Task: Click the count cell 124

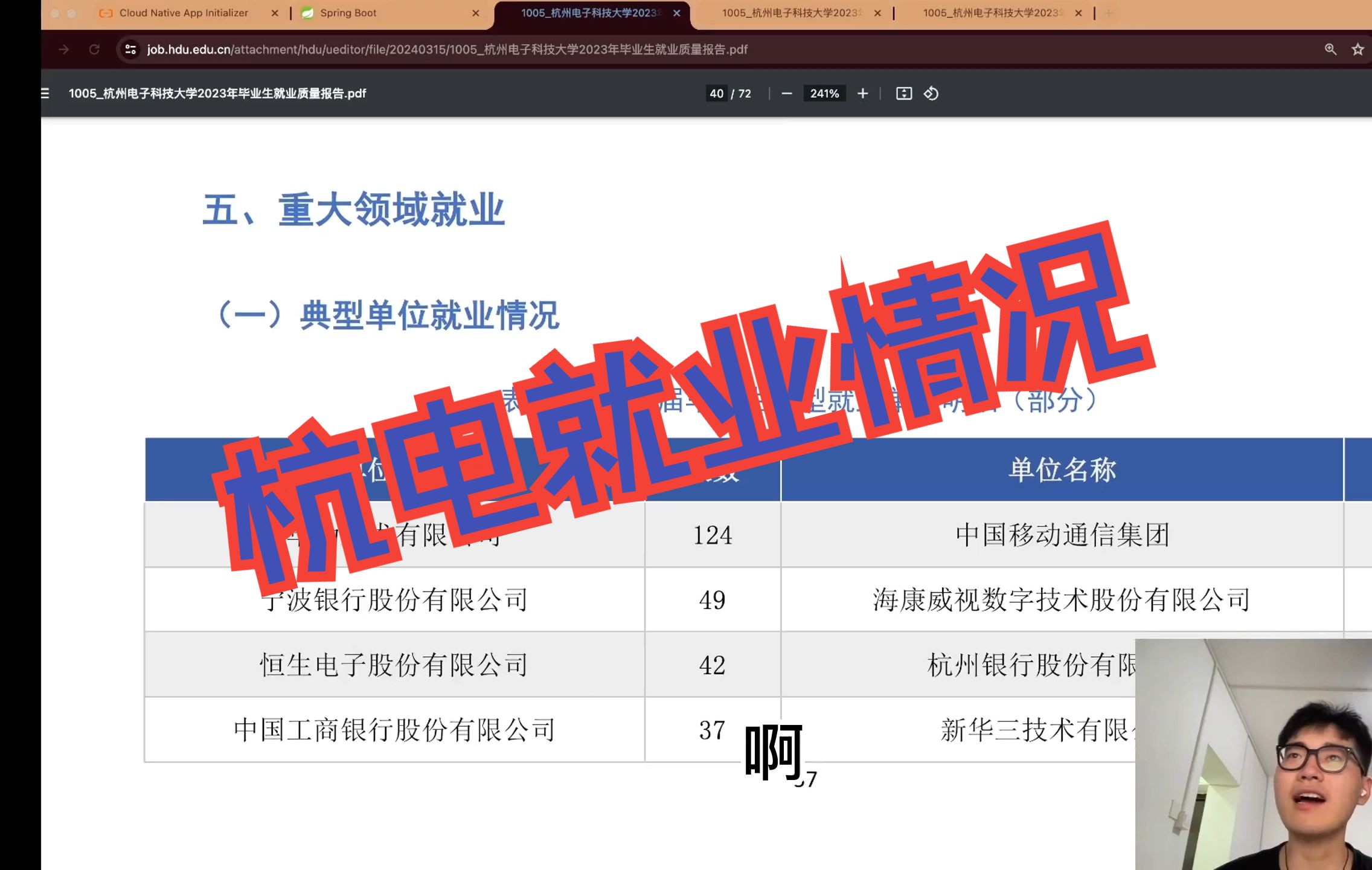Action: [x=713, y=535]
